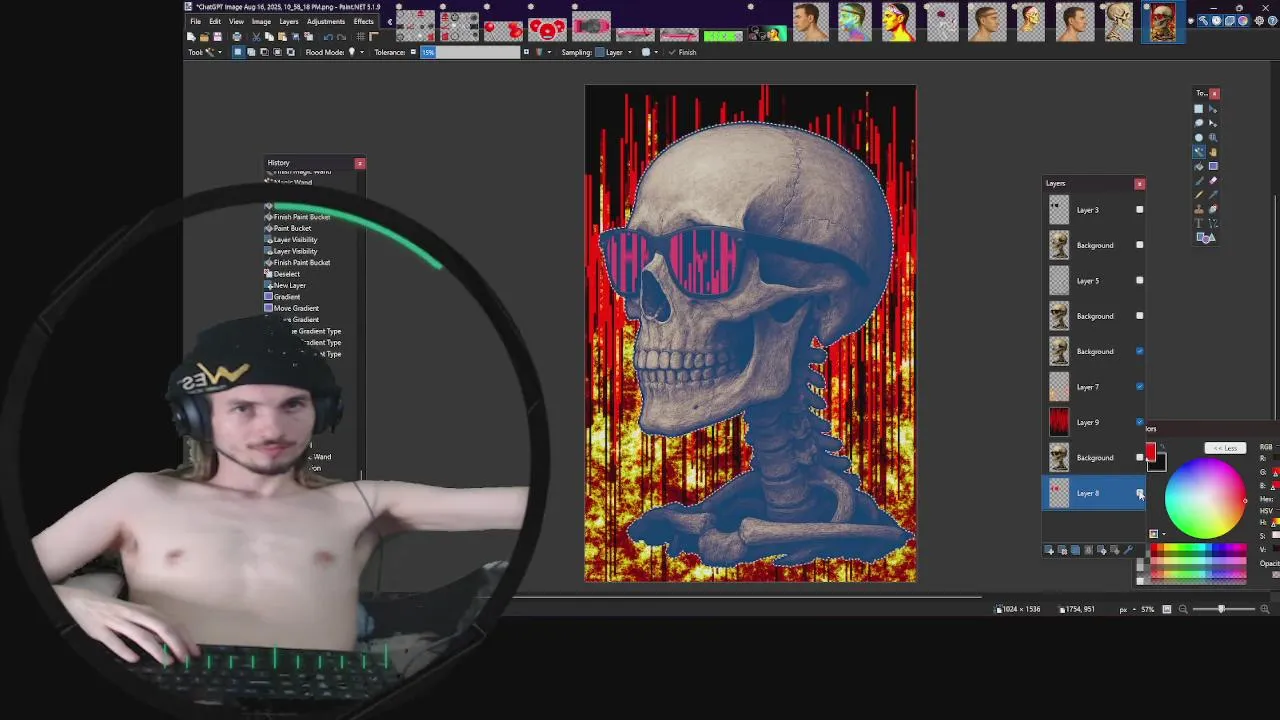Toggle the pixel grid icon
This screenshot has width=1280, height=720.
[x=360, y=36]
